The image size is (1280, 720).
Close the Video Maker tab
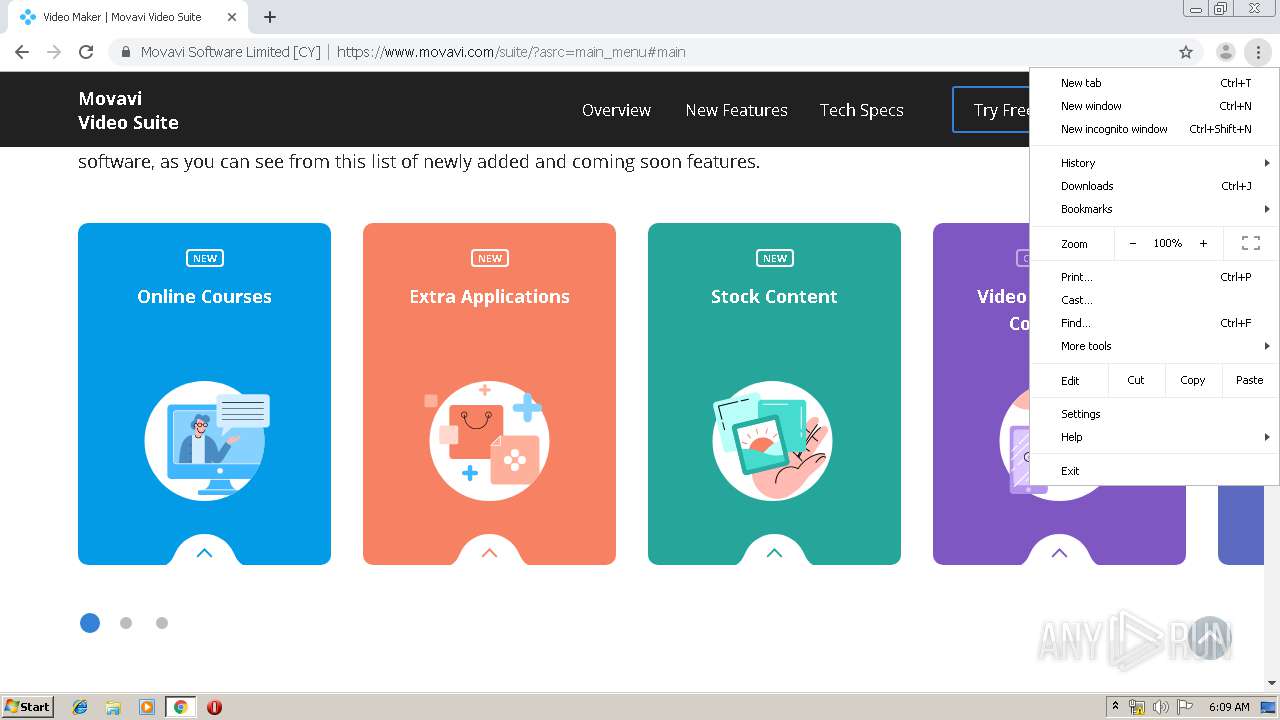click(232, 17)
